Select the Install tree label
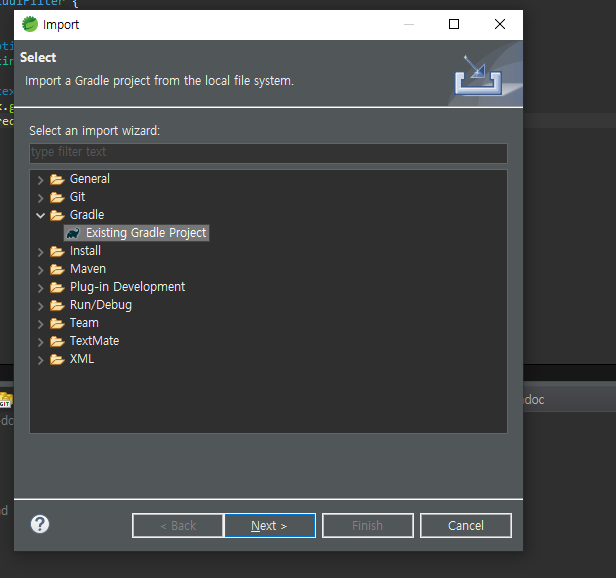 coord(85,251)
